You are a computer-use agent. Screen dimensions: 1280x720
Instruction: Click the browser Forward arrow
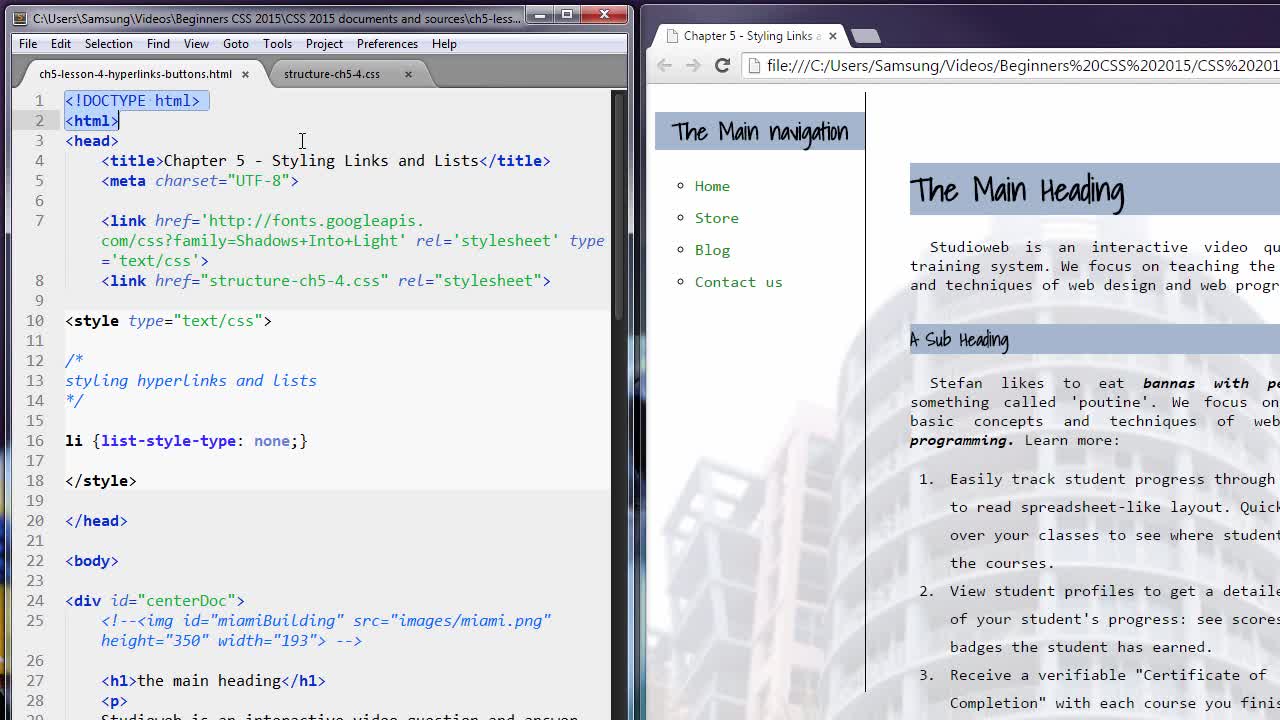tap(693, 66)
